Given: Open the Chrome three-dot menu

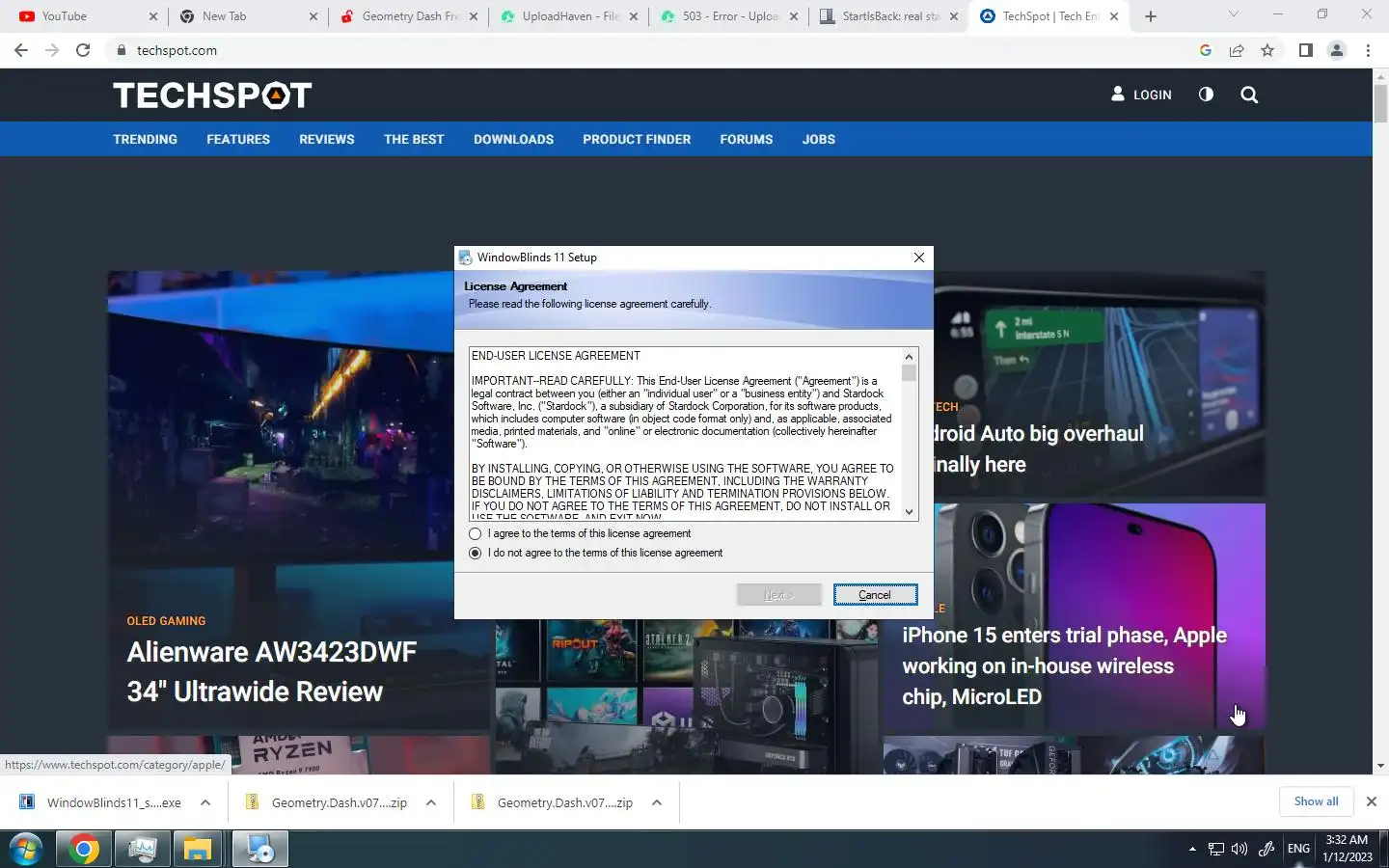Looking at the screenshot, I should point(1368,50).
